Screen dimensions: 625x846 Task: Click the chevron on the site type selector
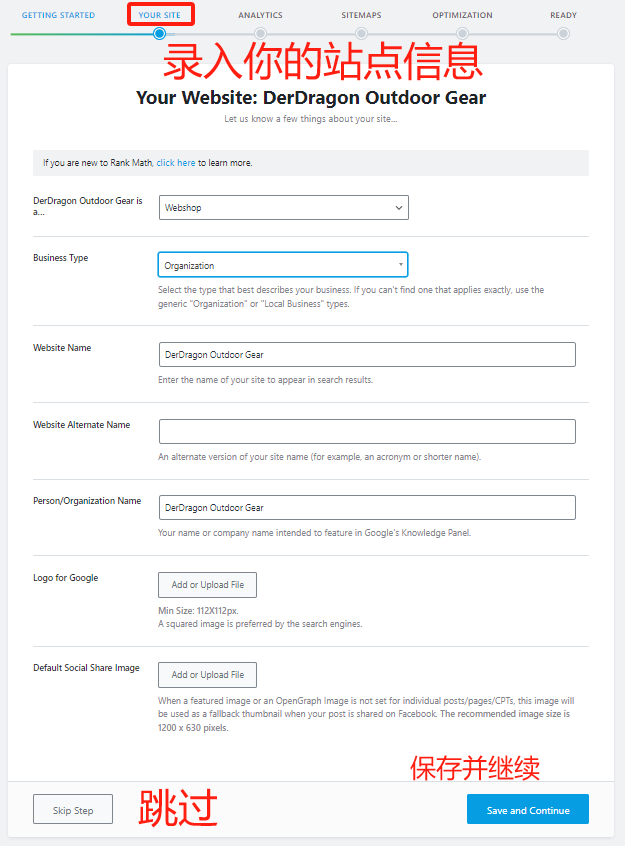click(x=398, y=207)
